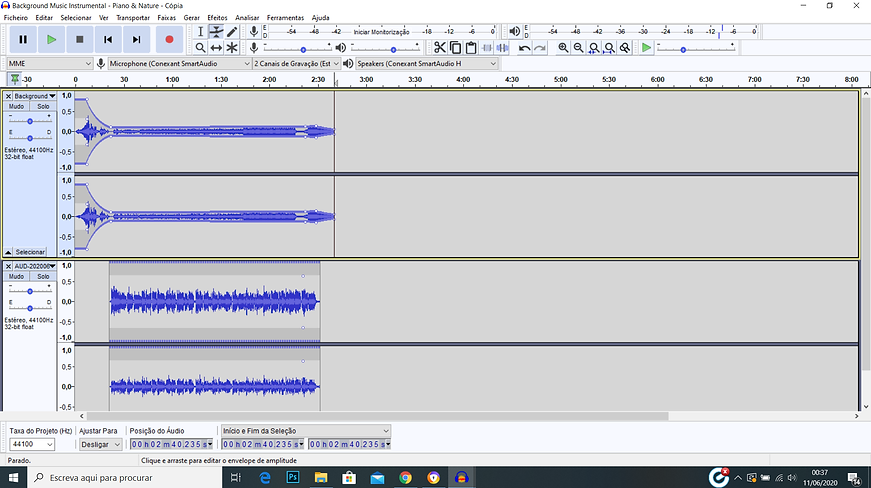Image resolution: width=871 pixels, height=488 pixels.
Task: Open the AUD-2020 track name dropdown menu
Action: point(35,266)
